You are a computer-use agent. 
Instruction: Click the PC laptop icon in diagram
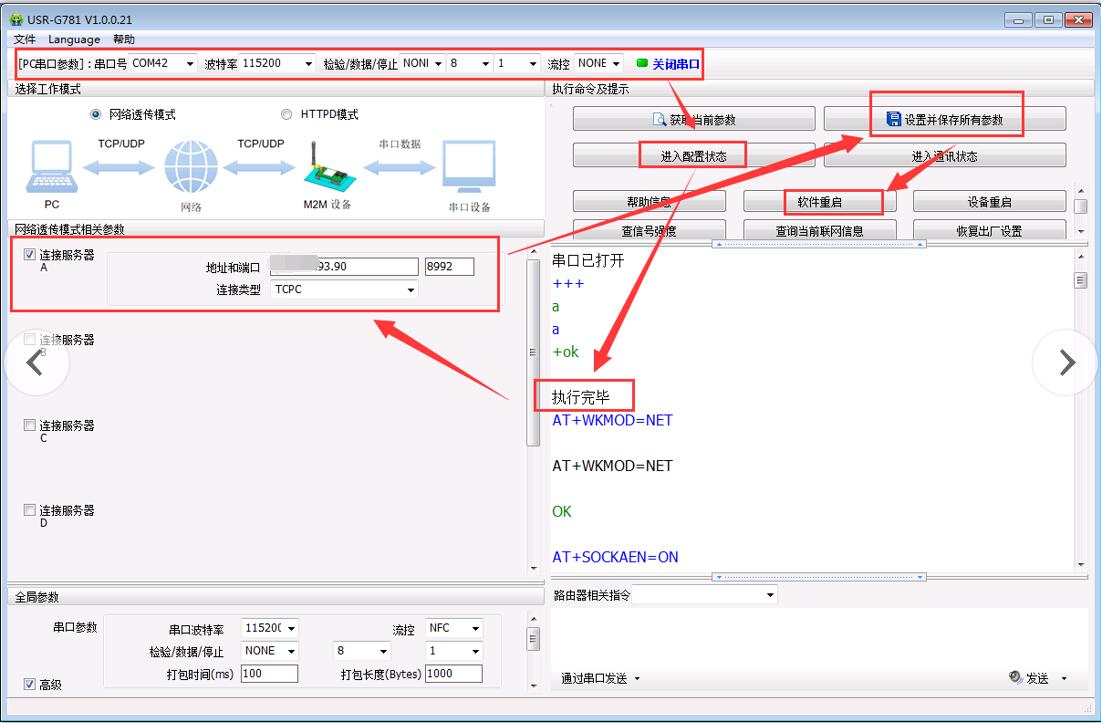[51, 166]
